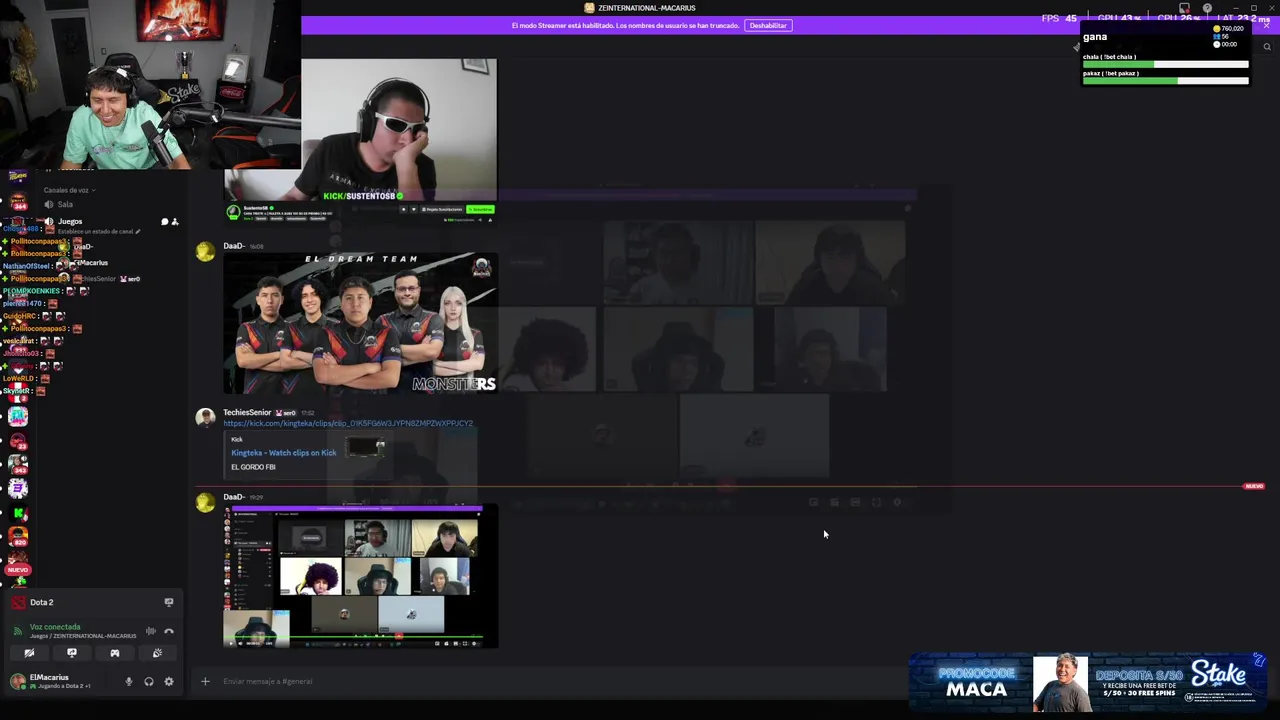The height and width of the screenshot is (720, 1280).
Task: Click the ElMacarius user avatar at bottom left
Action: 17,681
